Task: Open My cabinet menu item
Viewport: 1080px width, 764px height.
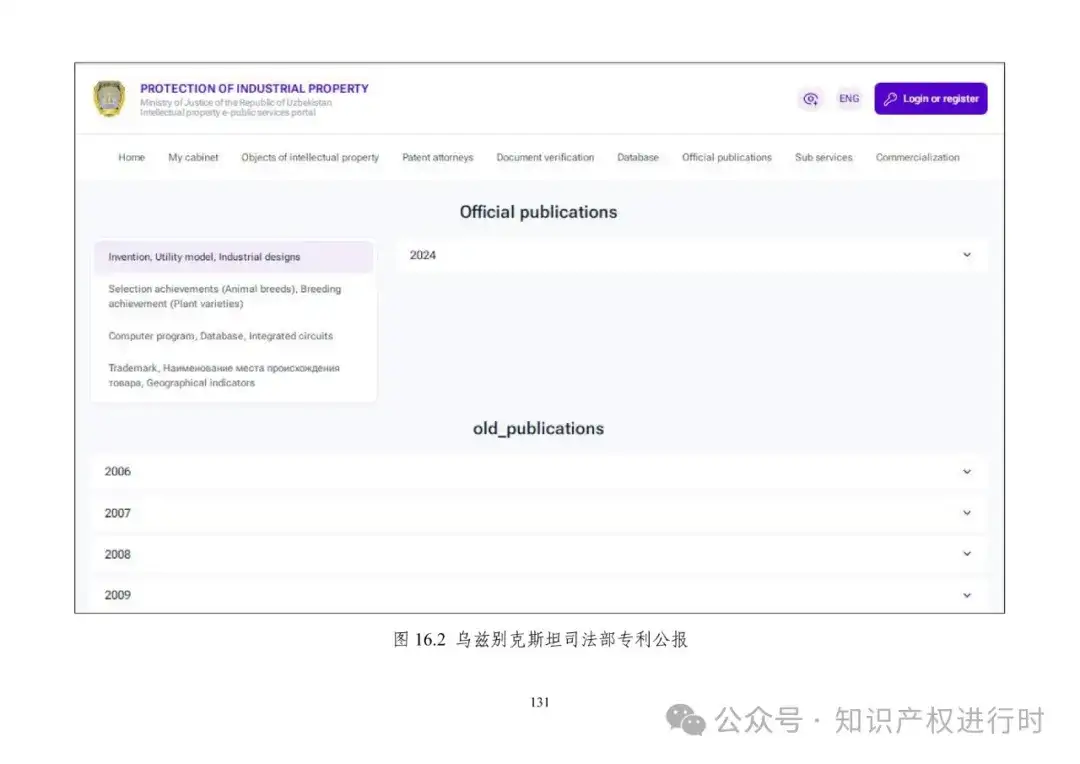Action: coord(193,157)
